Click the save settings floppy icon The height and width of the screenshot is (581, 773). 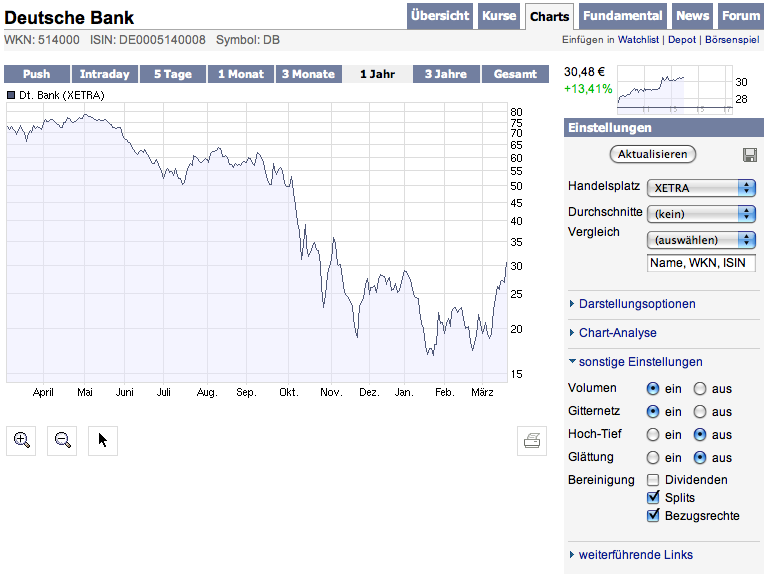749,155
